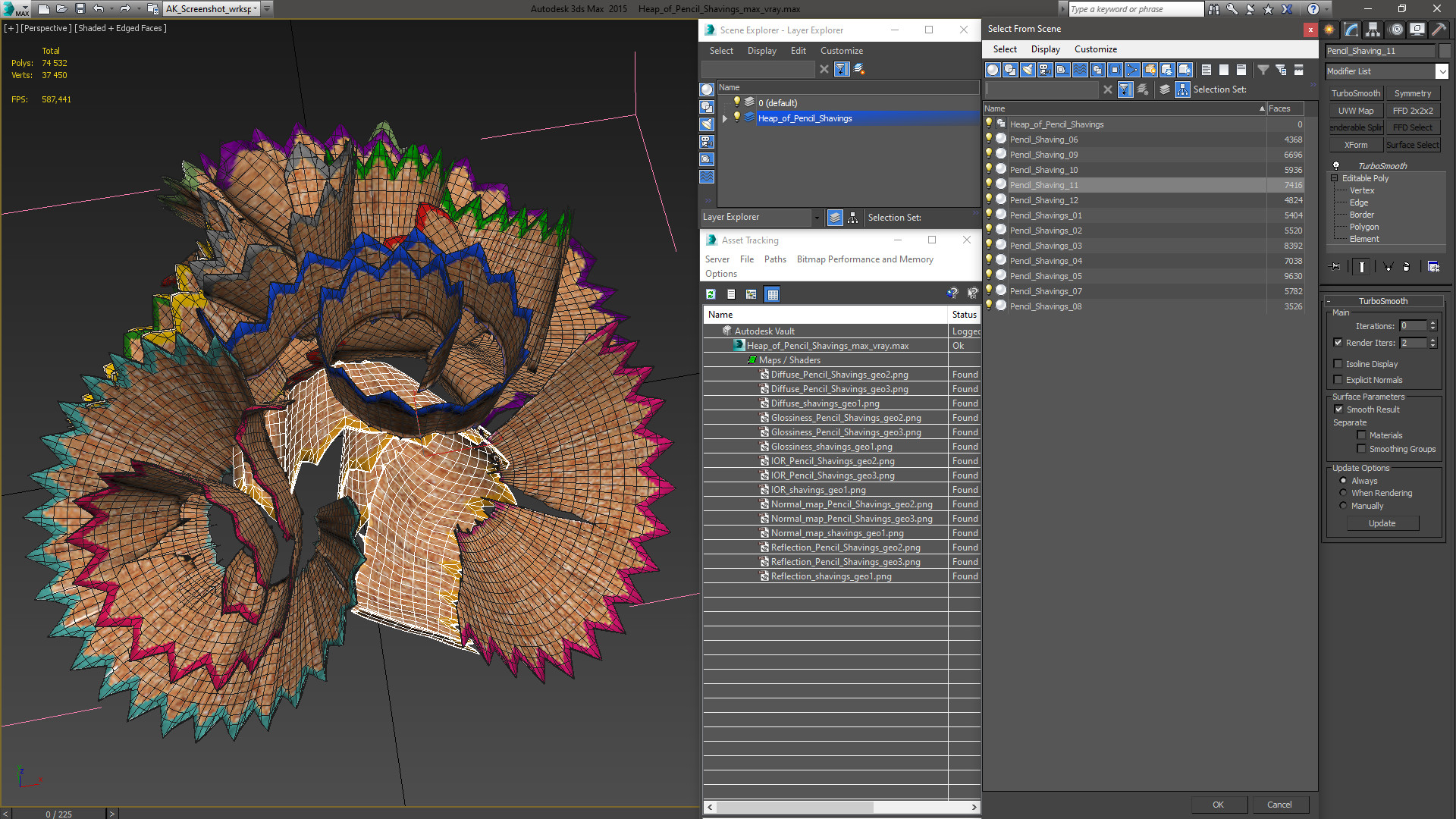Click the object color swatch beside name field
Image resolution: width=1456 pixels, height=819 pixels.
click(1445, 51)
